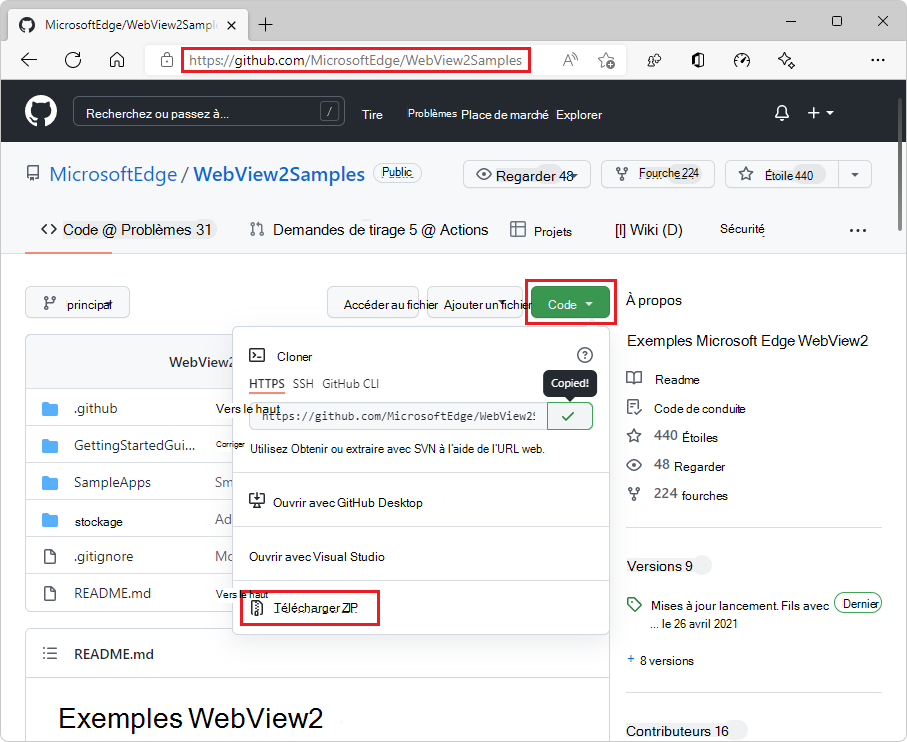Add page to favorites with the star icon
Image resolution: width=907 pixels, height=742 pixels.
tap(606, 60)
